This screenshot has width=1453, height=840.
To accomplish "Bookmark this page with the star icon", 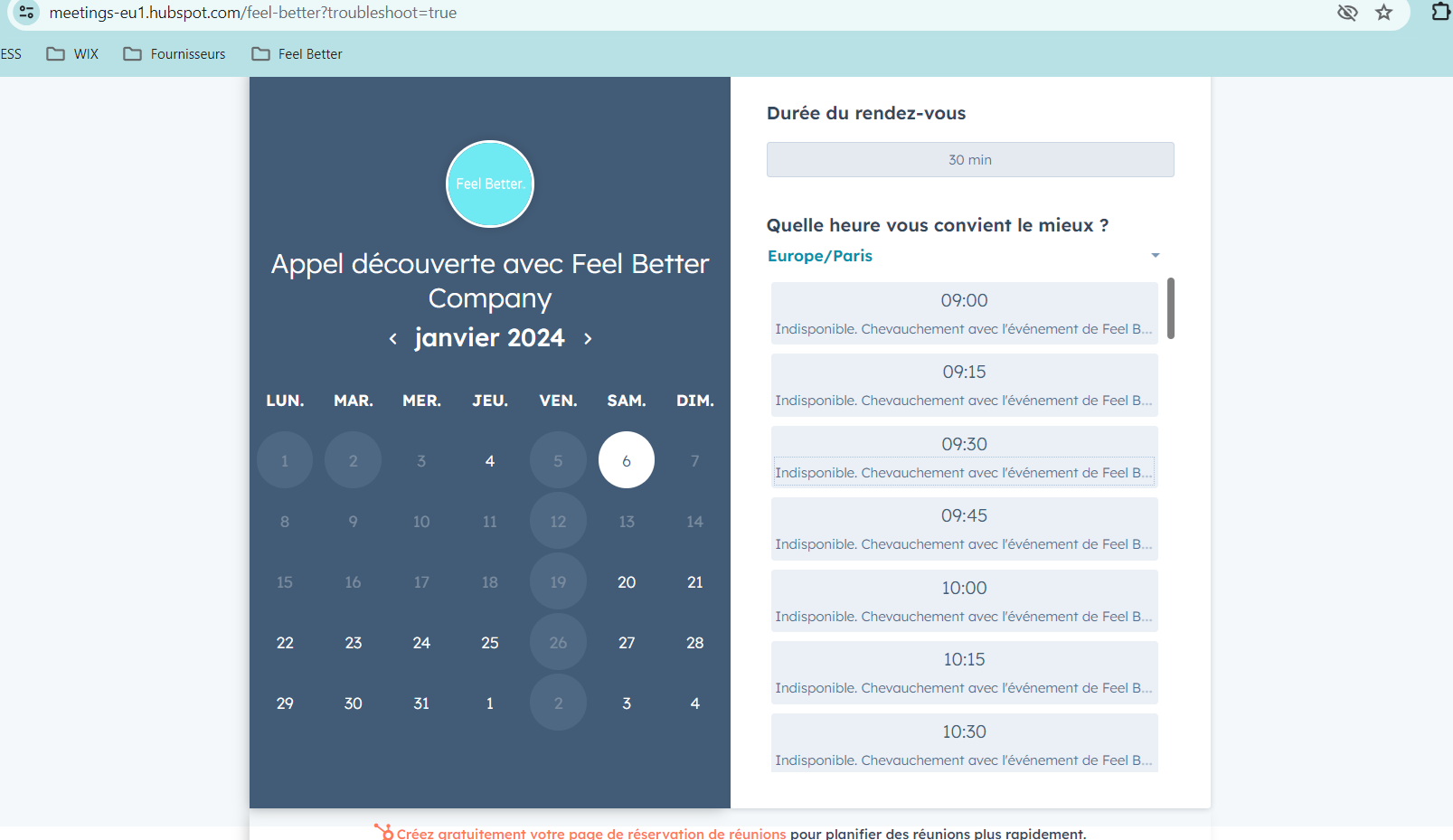I will [x=1383, y=13].
